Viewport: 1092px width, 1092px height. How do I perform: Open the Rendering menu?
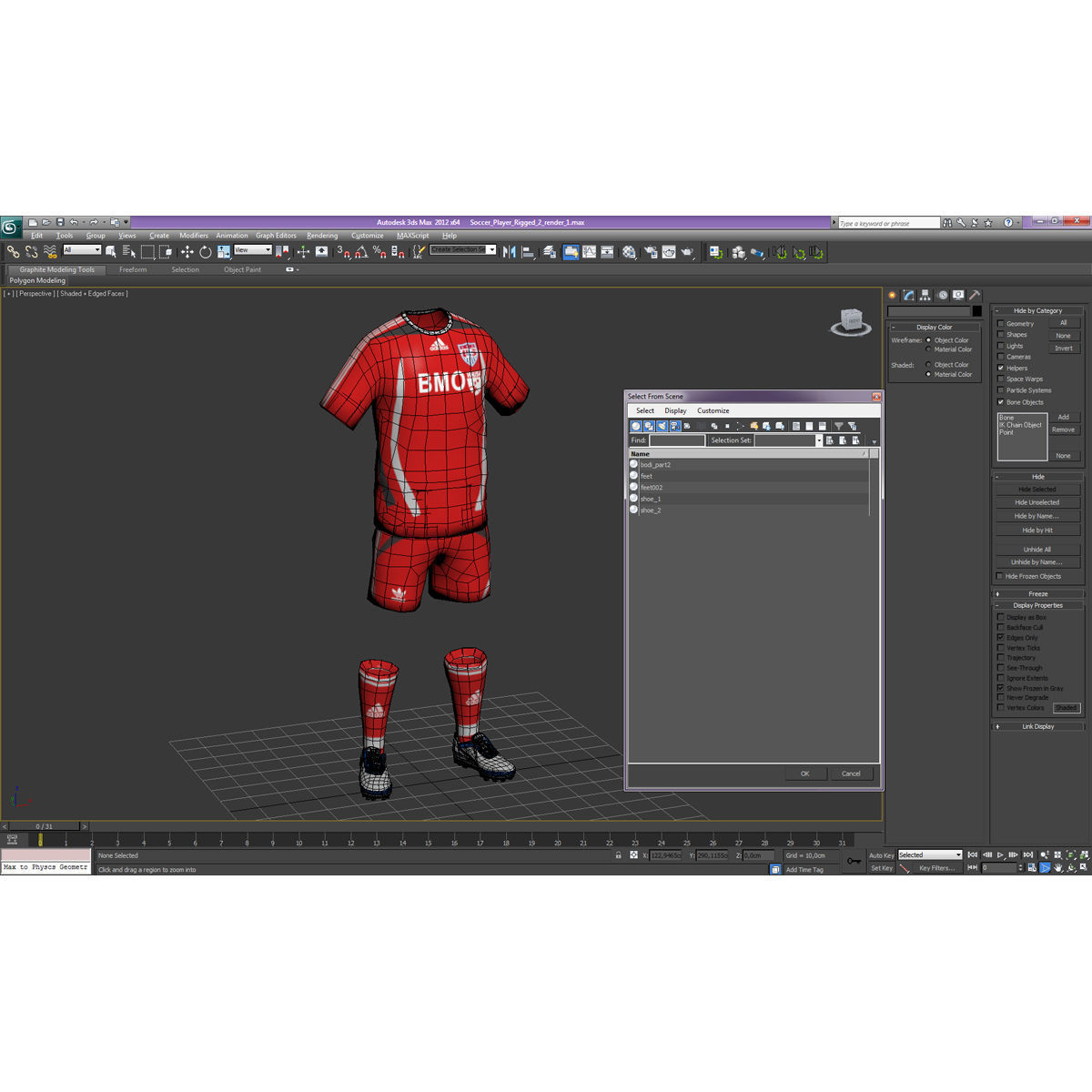[x=322, y=236]
